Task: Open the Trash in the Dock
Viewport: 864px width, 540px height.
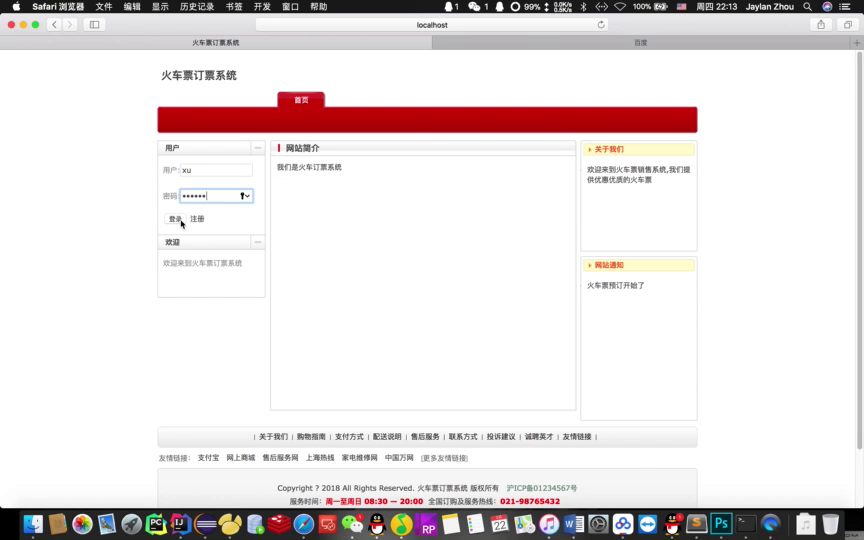Action: (830, 524)
